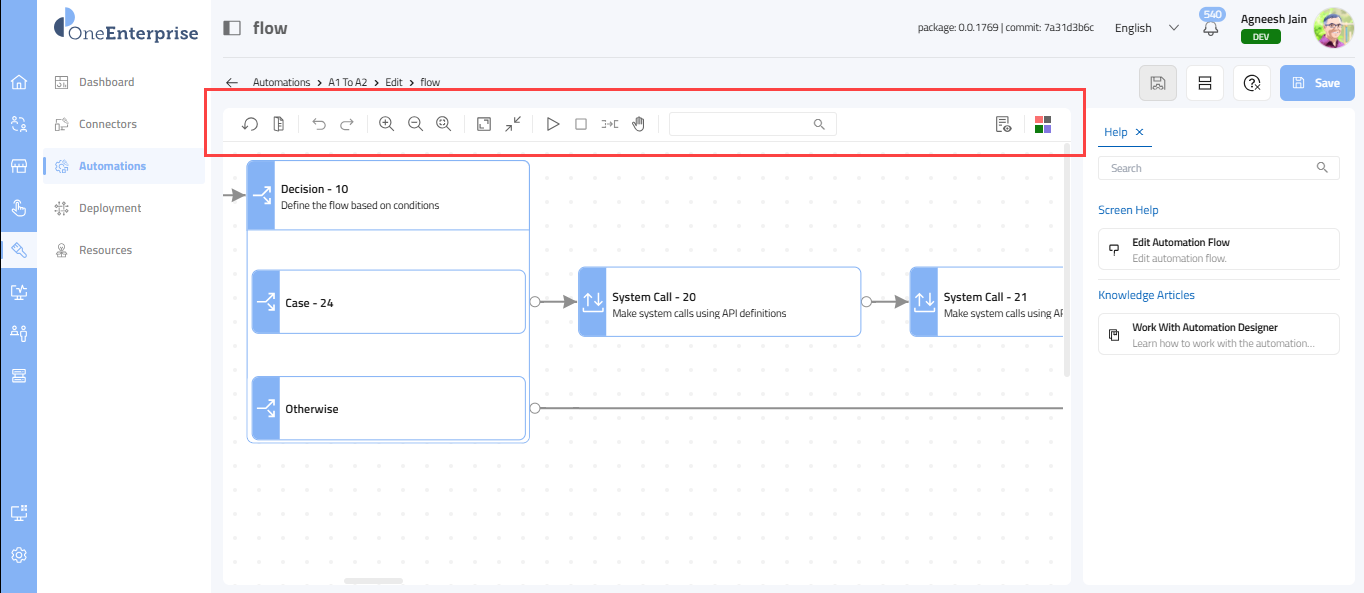Click the toolbar search input field
This screenshot has height=593, width=1364.
[742, 124]
